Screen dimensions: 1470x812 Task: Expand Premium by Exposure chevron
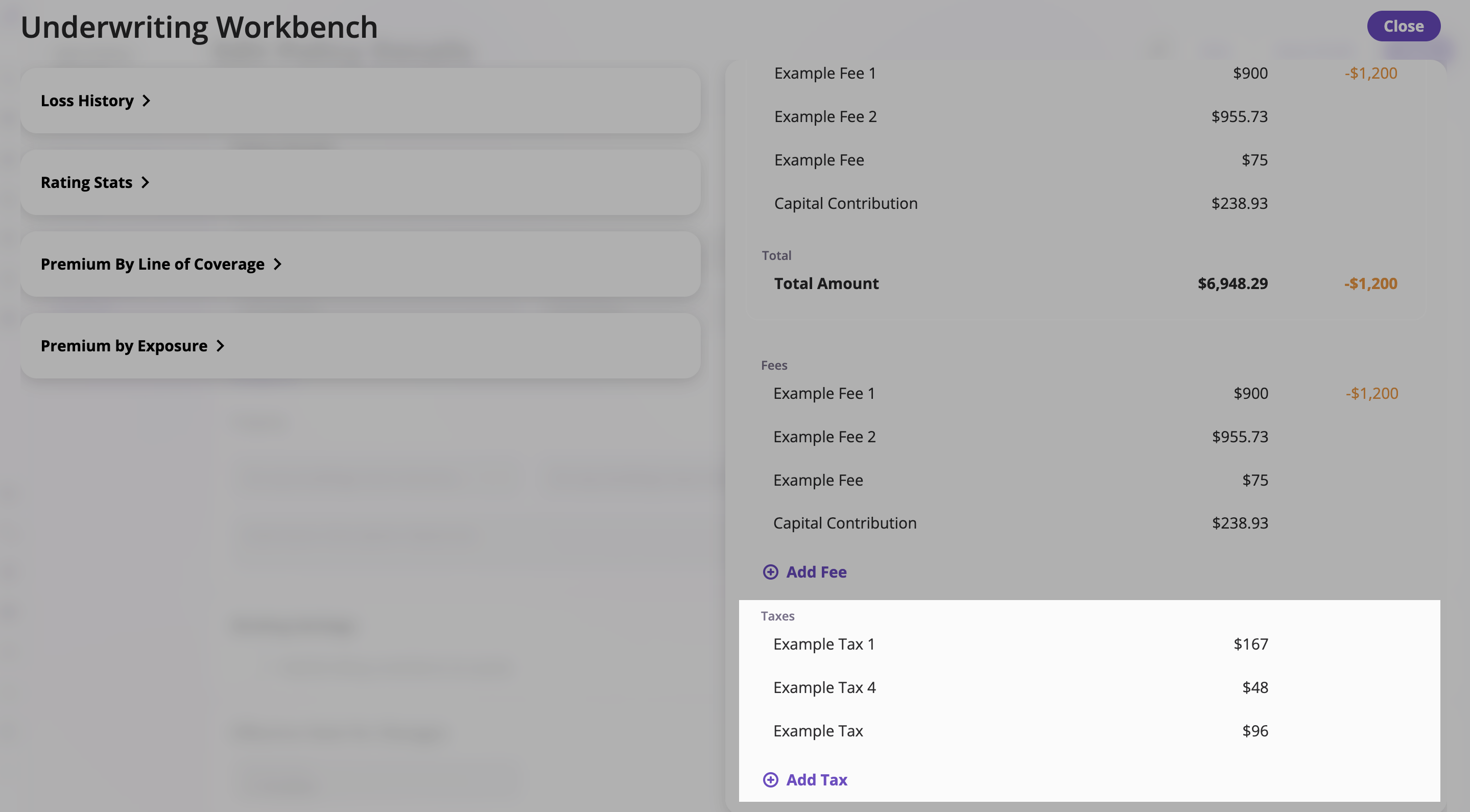pyautogui.click(x=220, y=346)
